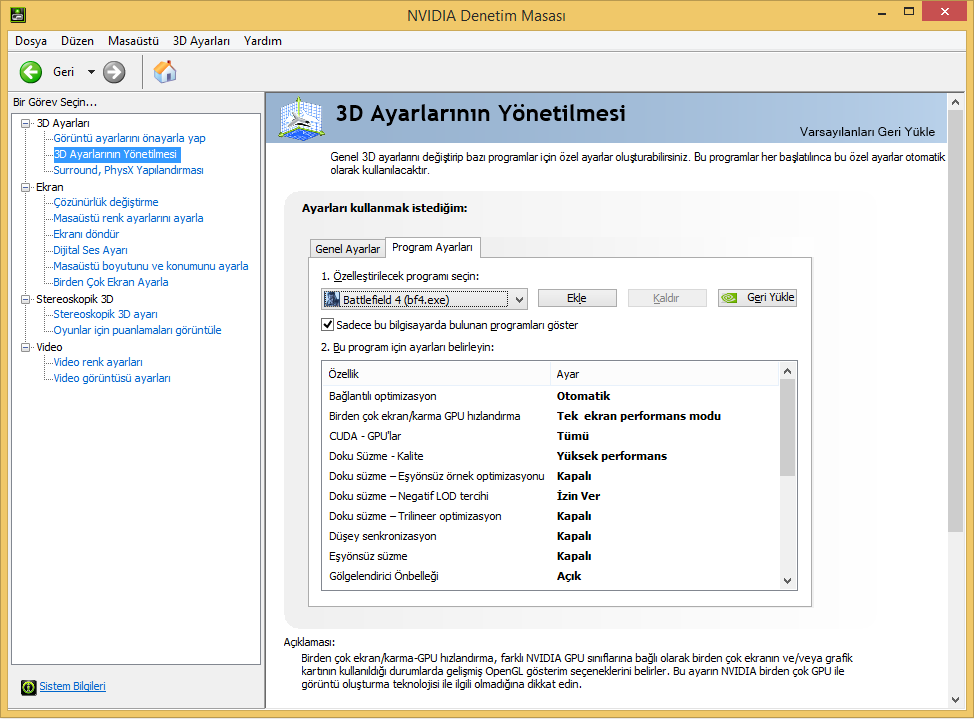
Task: Click the green Back arrow icon
Action: click(x=30, y=72)
